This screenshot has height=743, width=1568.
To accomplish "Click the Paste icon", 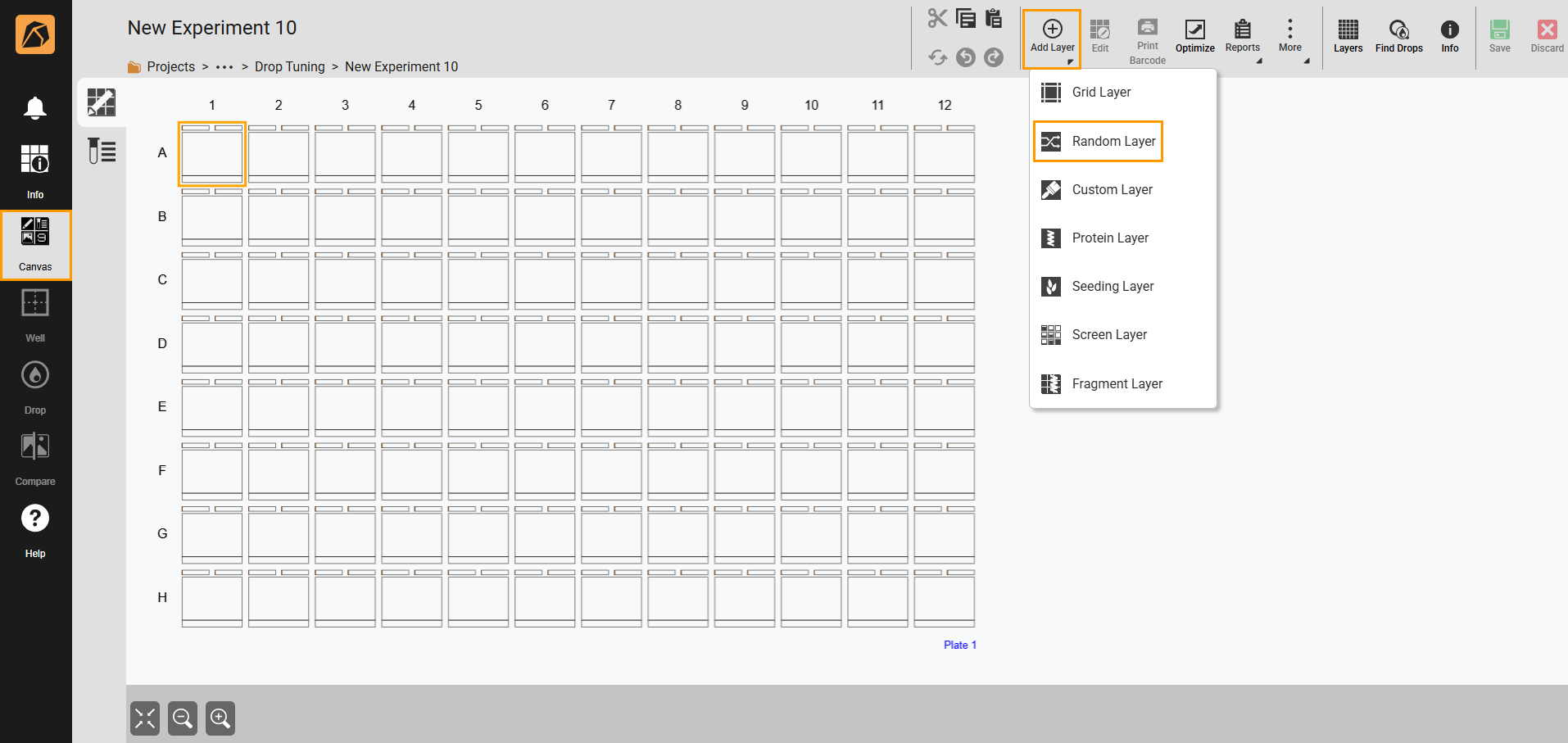I will 994,17.
